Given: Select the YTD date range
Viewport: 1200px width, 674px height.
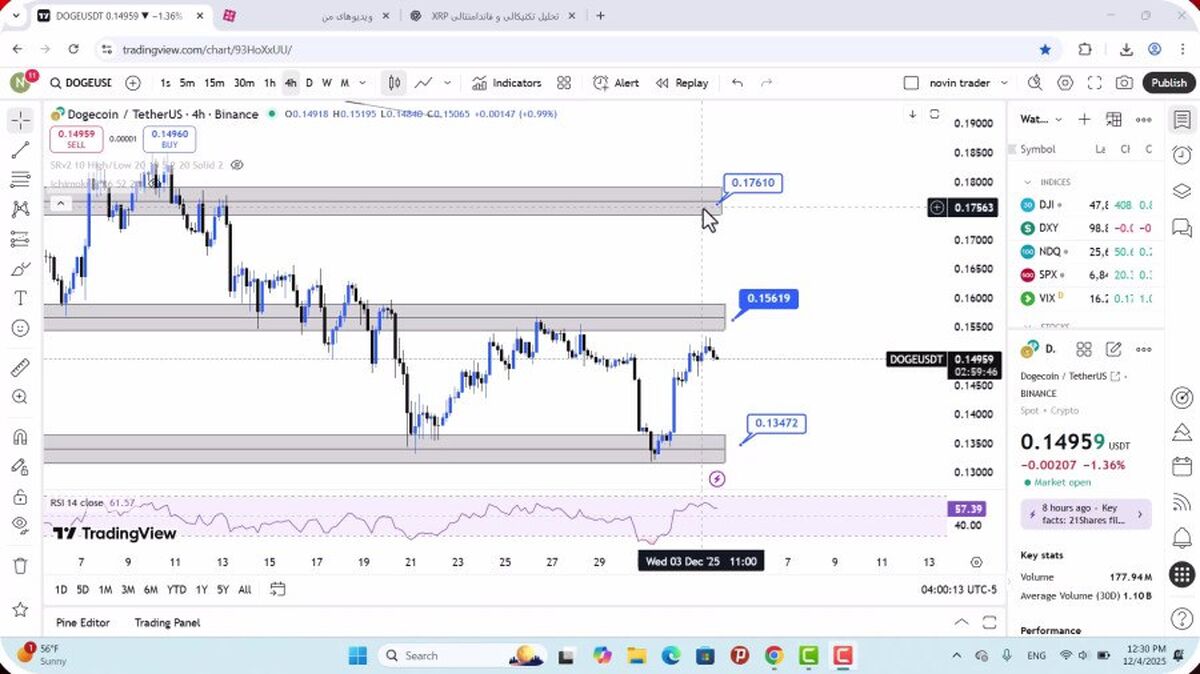Looking at the screenshot, I should [x=177, y=590].
